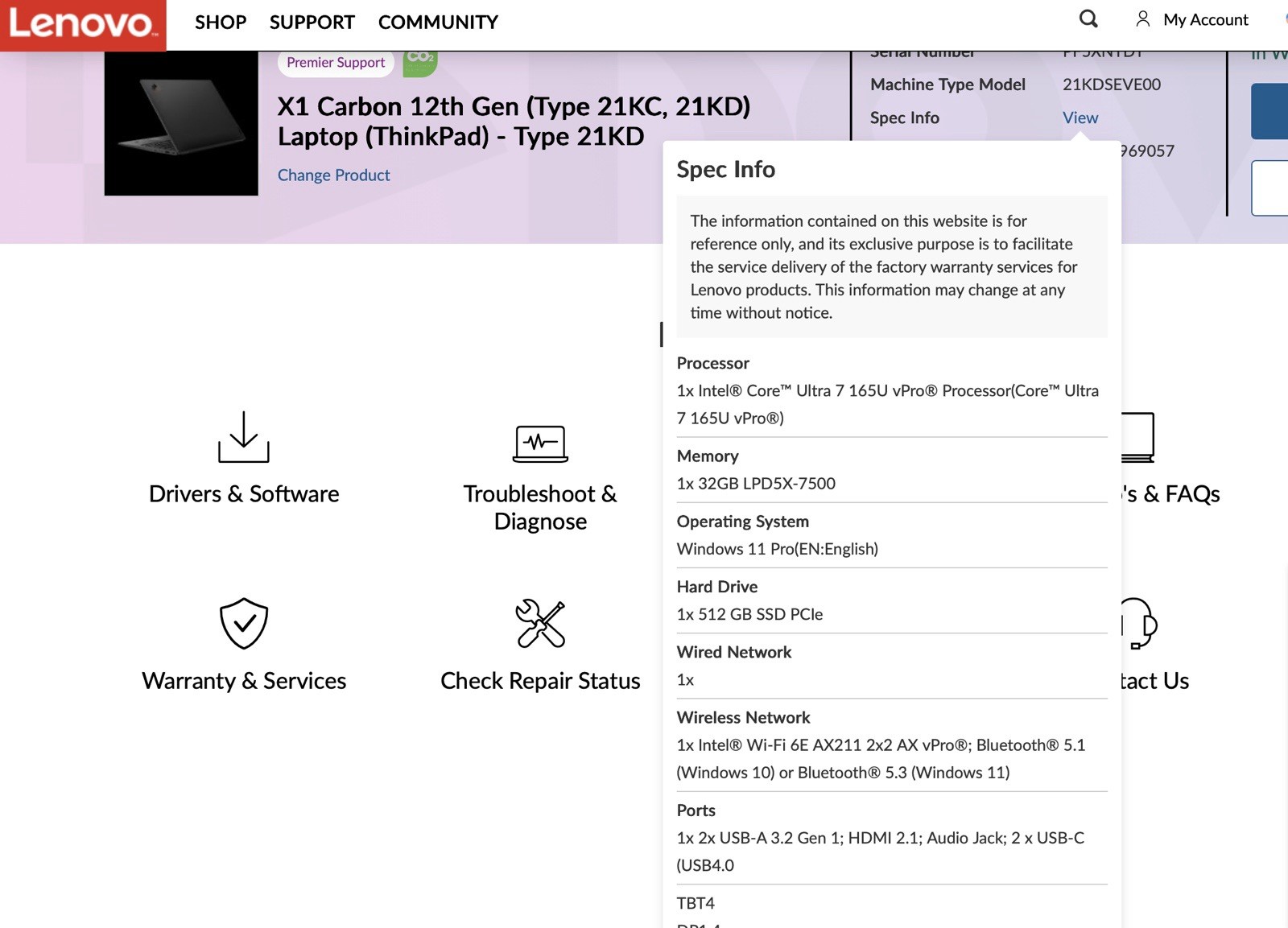Open the SUPPORT menu

pyautogui.click(x=312, y=23)
